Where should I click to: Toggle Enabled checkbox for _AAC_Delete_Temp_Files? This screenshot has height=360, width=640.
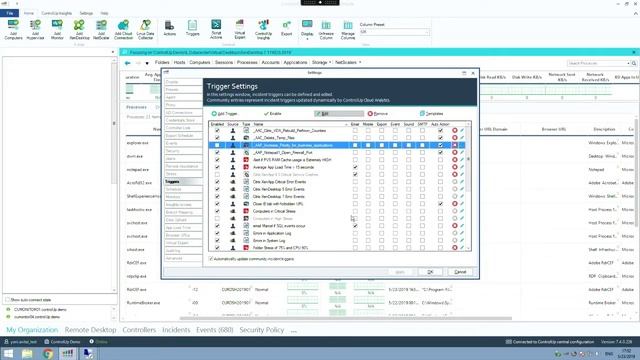click(x=217, y=138)
